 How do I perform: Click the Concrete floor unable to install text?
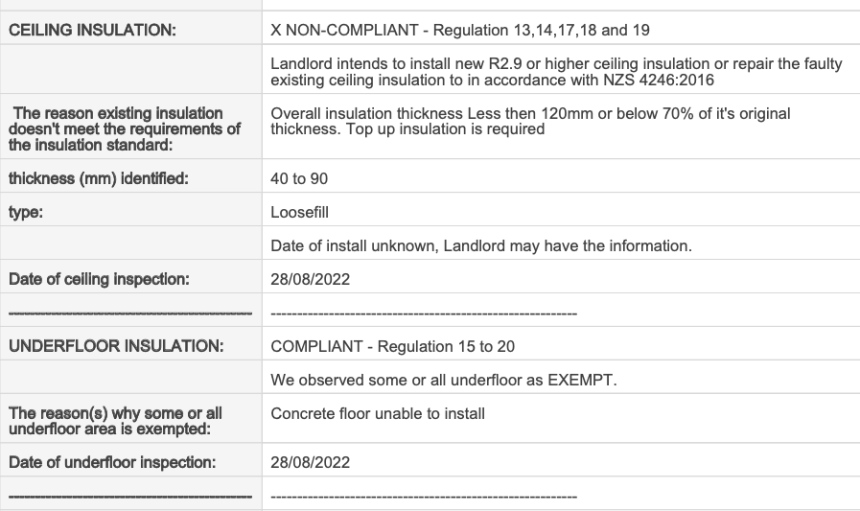point(377,413)
